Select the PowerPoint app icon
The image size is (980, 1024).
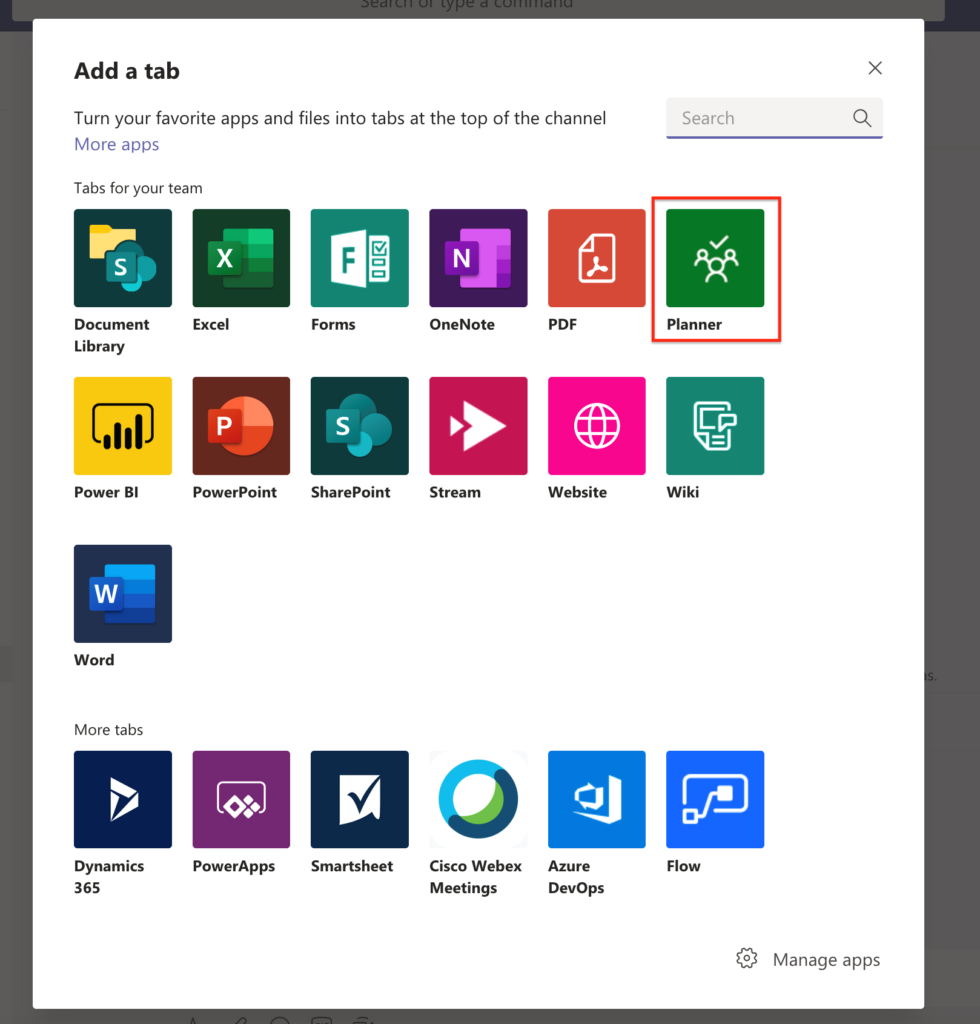tap(241, 426)
